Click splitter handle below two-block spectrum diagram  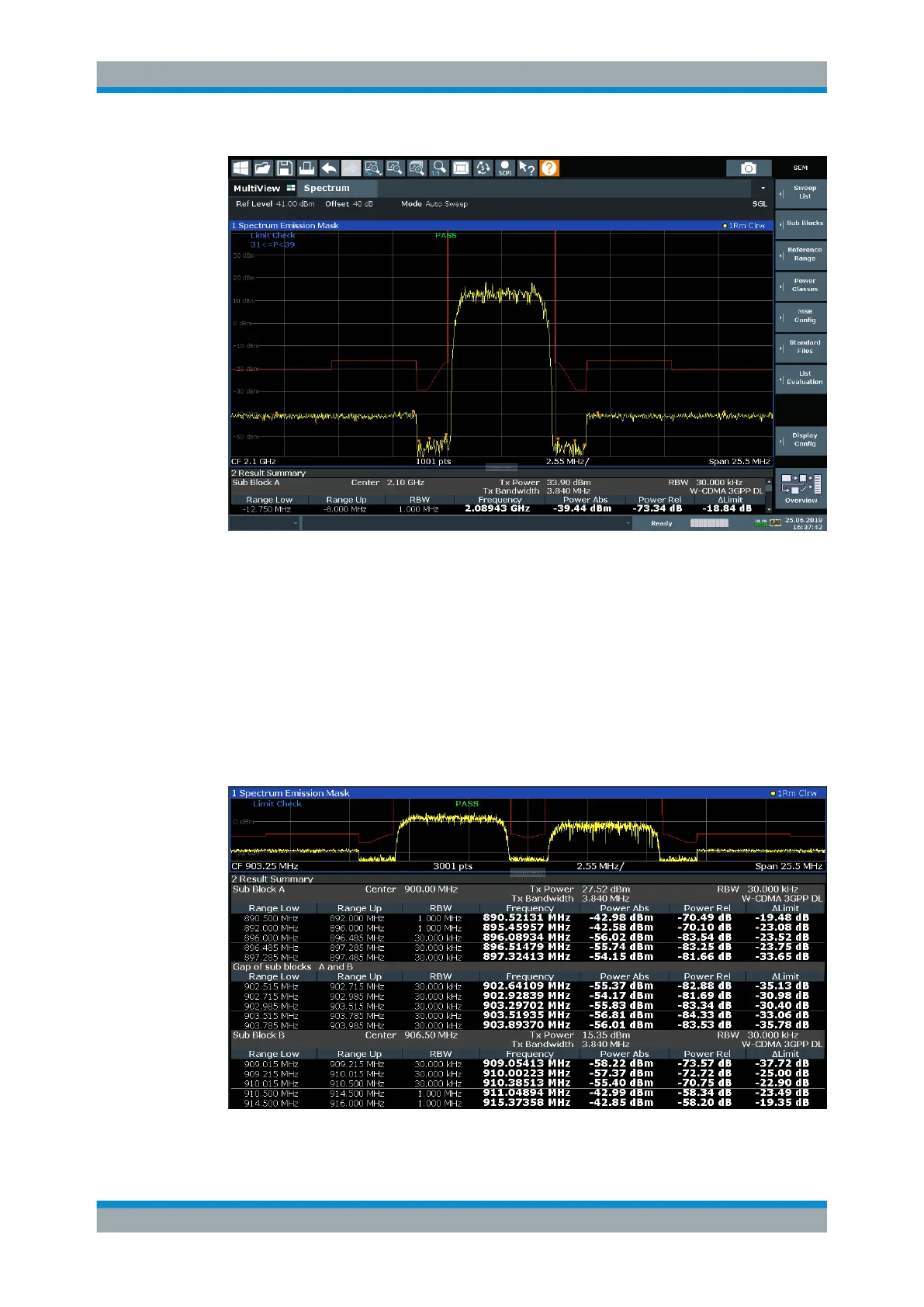point(528,873)
